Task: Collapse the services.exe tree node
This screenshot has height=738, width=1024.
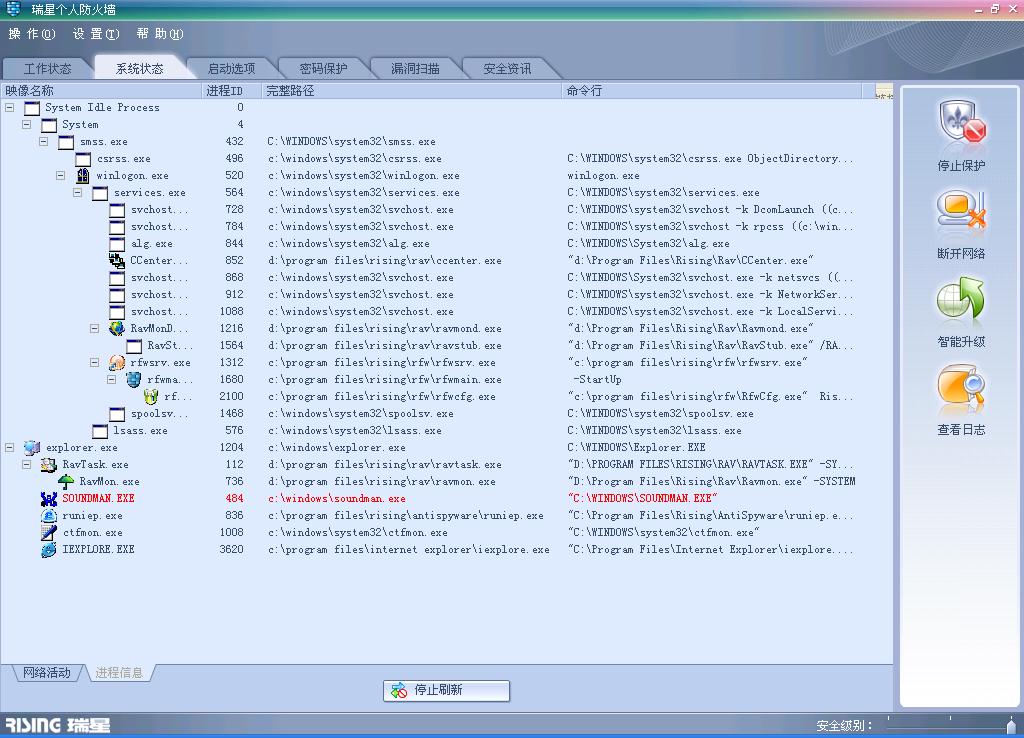Action: (x=78, y=192)
